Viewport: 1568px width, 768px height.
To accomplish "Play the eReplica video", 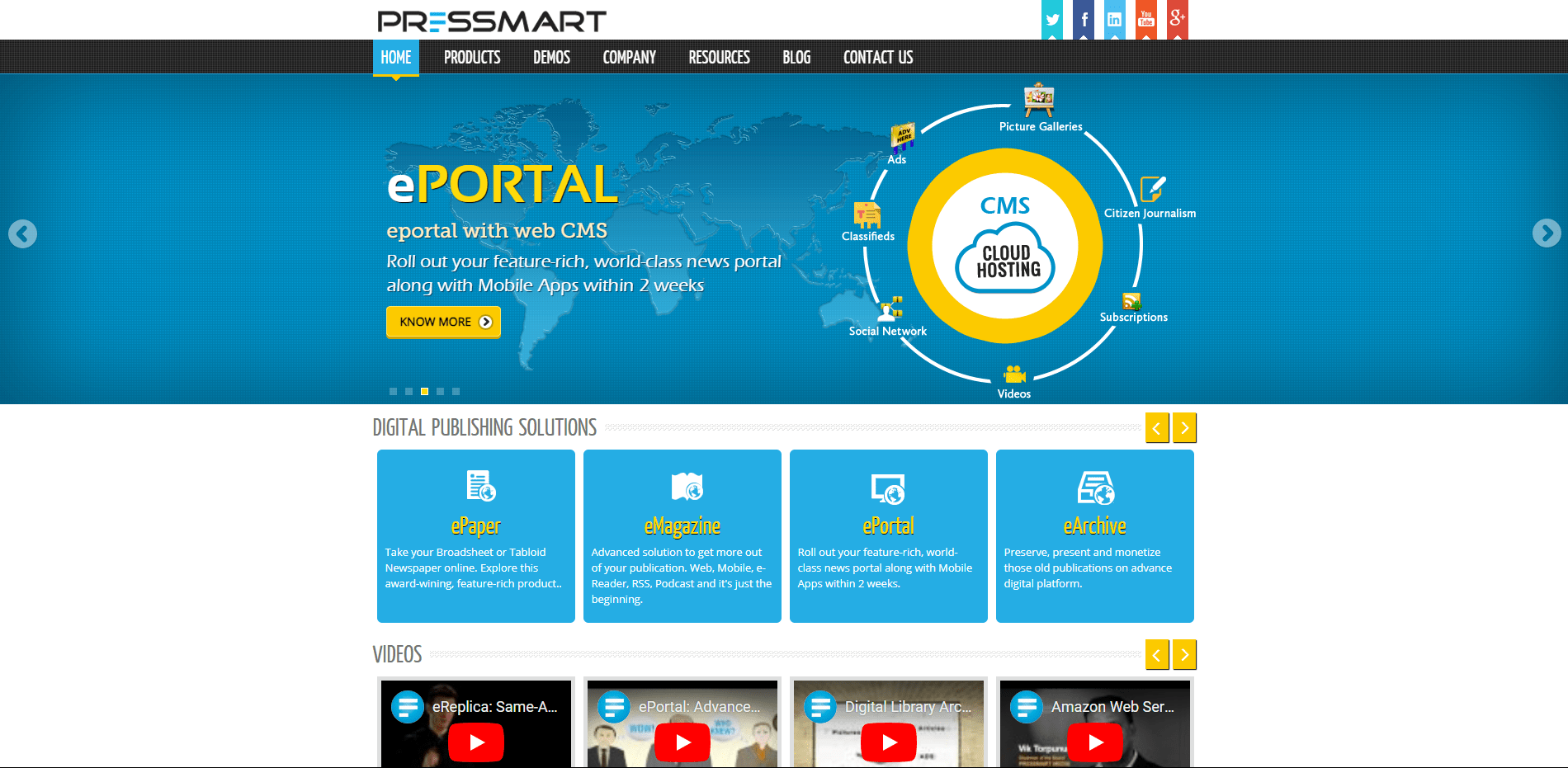I will click(475, 742).
